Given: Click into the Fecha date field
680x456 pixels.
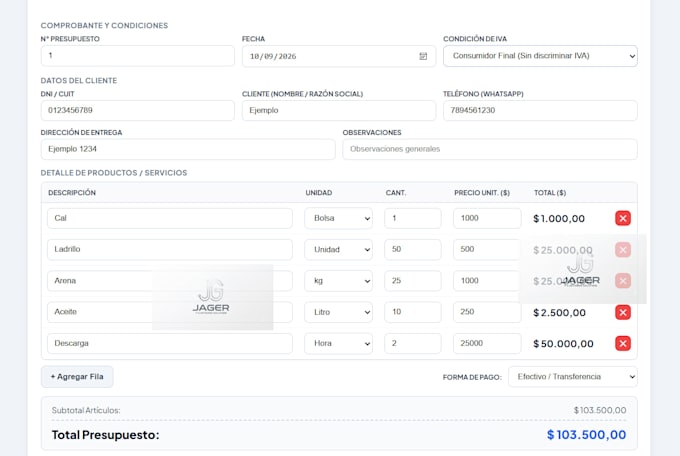Looking at the screenshot, I should (x=339, y=56).
